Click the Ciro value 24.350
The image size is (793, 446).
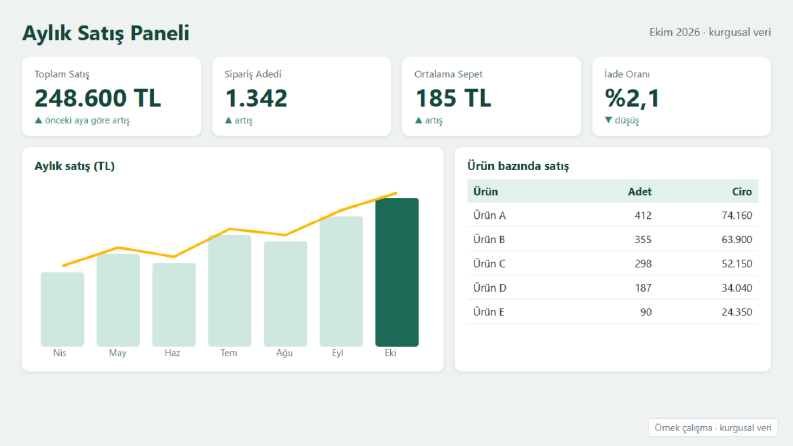pyautogui.click(x=737, y=313)
